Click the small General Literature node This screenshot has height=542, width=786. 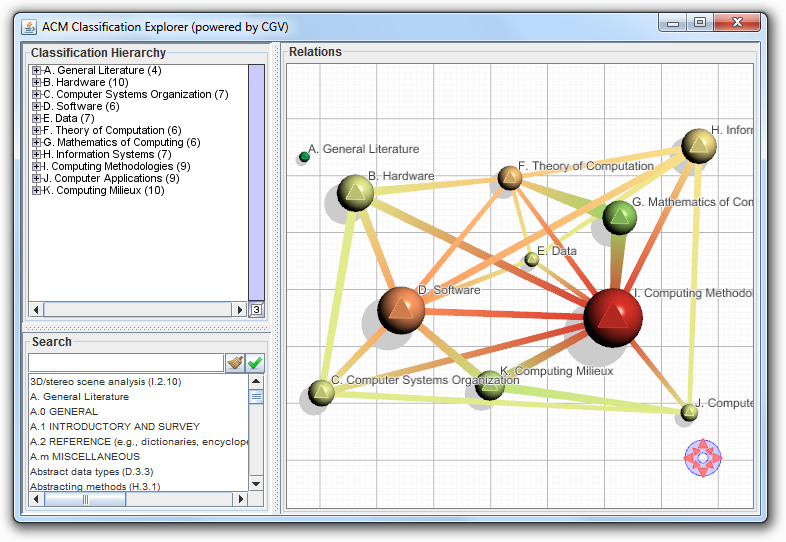304,157
